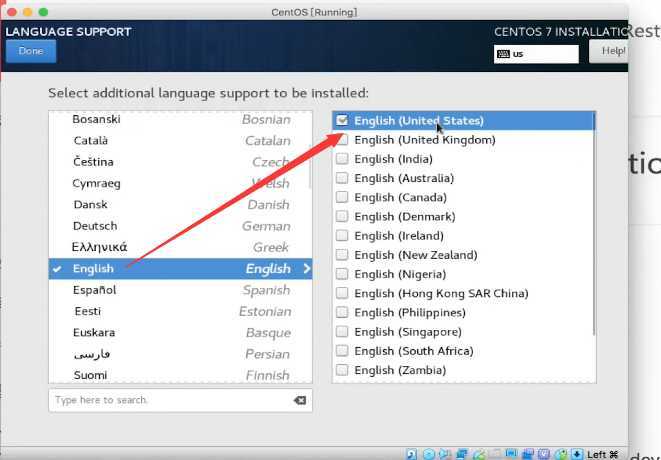The image size is (661, 460).
Task: Click the Done button
Action: [x=31, y=51]
